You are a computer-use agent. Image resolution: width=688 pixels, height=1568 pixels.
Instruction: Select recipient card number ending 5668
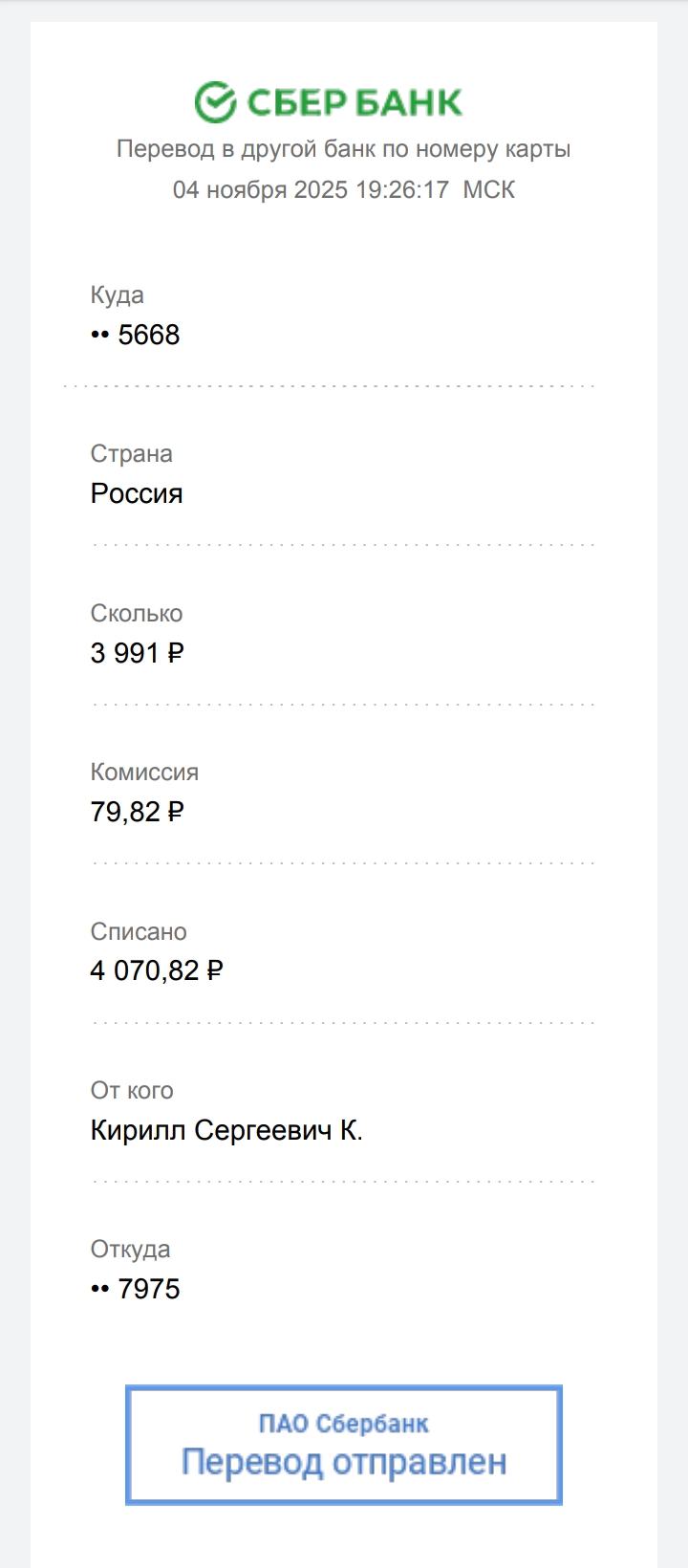pyautogui.click(x=136, y=335)
